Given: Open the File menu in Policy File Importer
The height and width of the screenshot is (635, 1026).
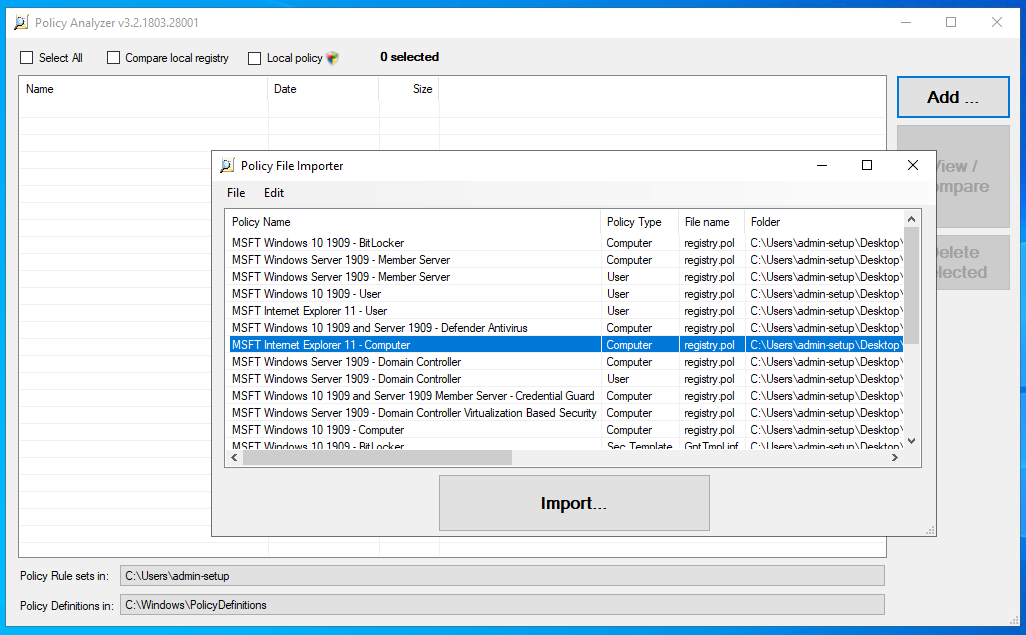Looking at the screenshot, I should (x=236, y=193).
